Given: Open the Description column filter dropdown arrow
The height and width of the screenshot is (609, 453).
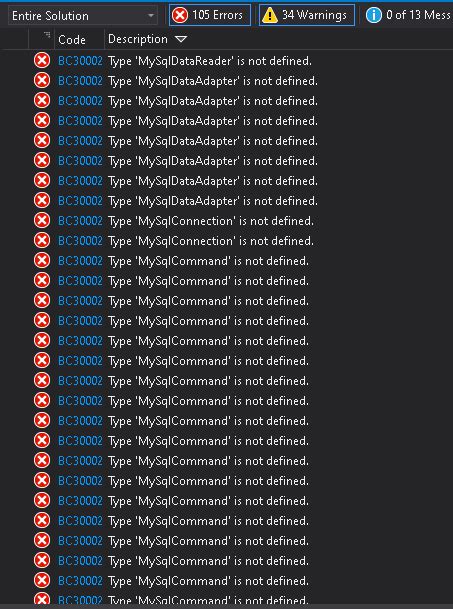Looking at the screenshot, I should tap(181, 39).
